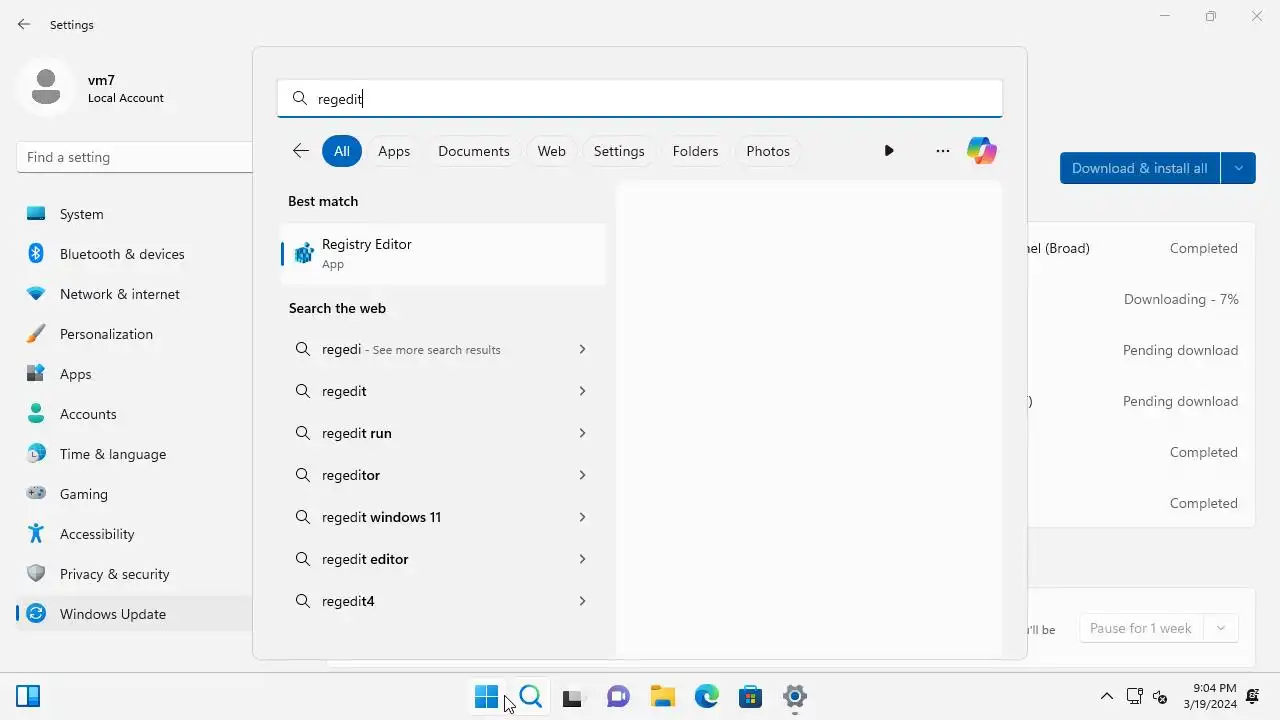Expand 'regeditor' suggestion arrow
1280x720 pixels.
point(582,475)
